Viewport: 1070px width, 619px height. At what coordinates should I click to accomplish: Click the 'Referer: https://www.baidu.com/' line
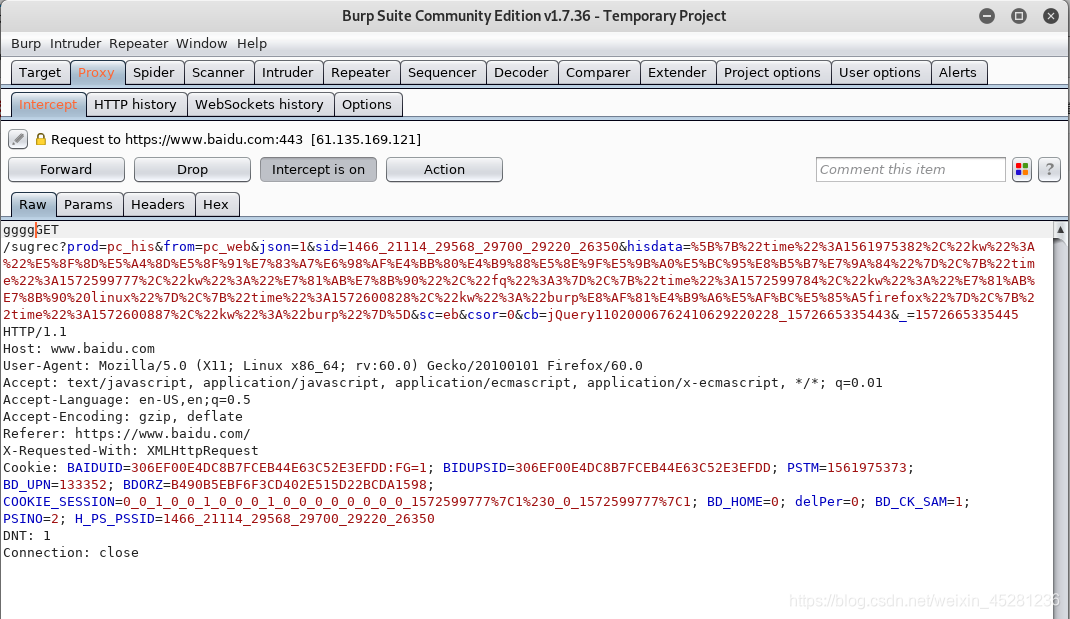coord(127,434)
